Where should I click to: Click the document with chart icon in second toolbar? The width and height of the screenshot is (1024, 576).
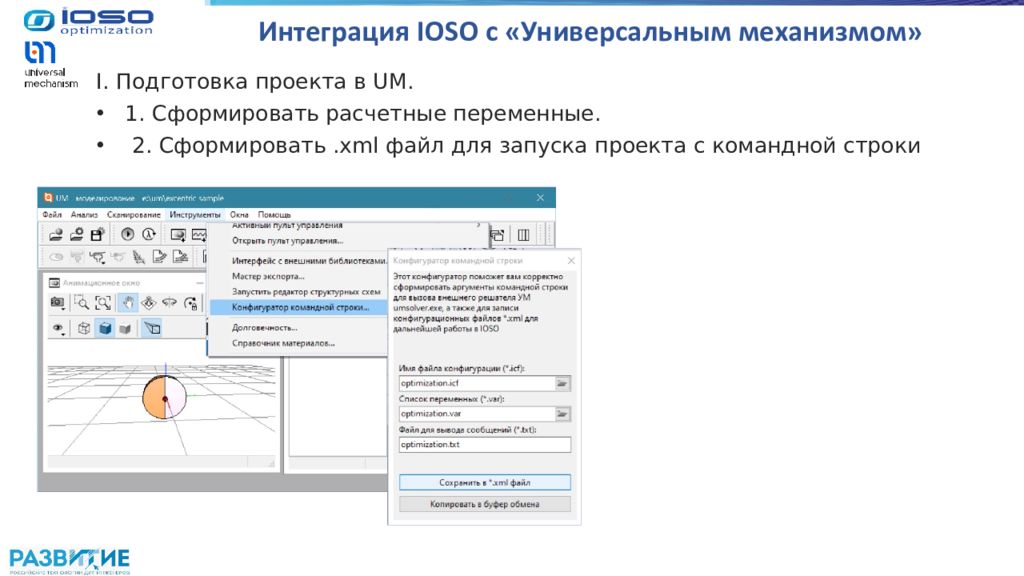180,257
